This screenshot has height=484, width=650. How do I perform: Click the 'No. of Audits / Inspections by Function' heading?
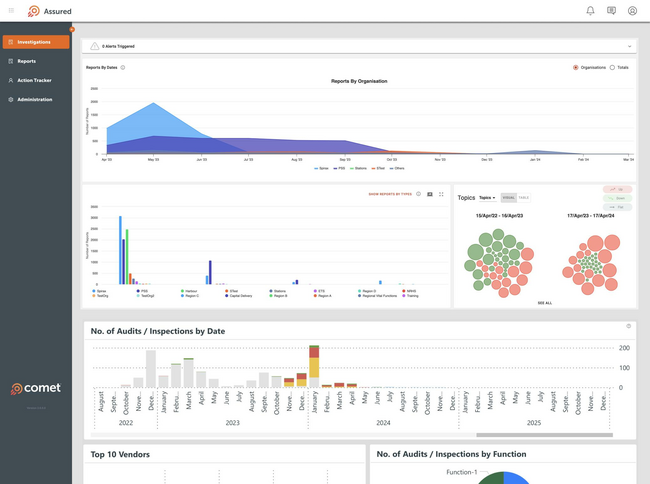click(x=451, y=454)
